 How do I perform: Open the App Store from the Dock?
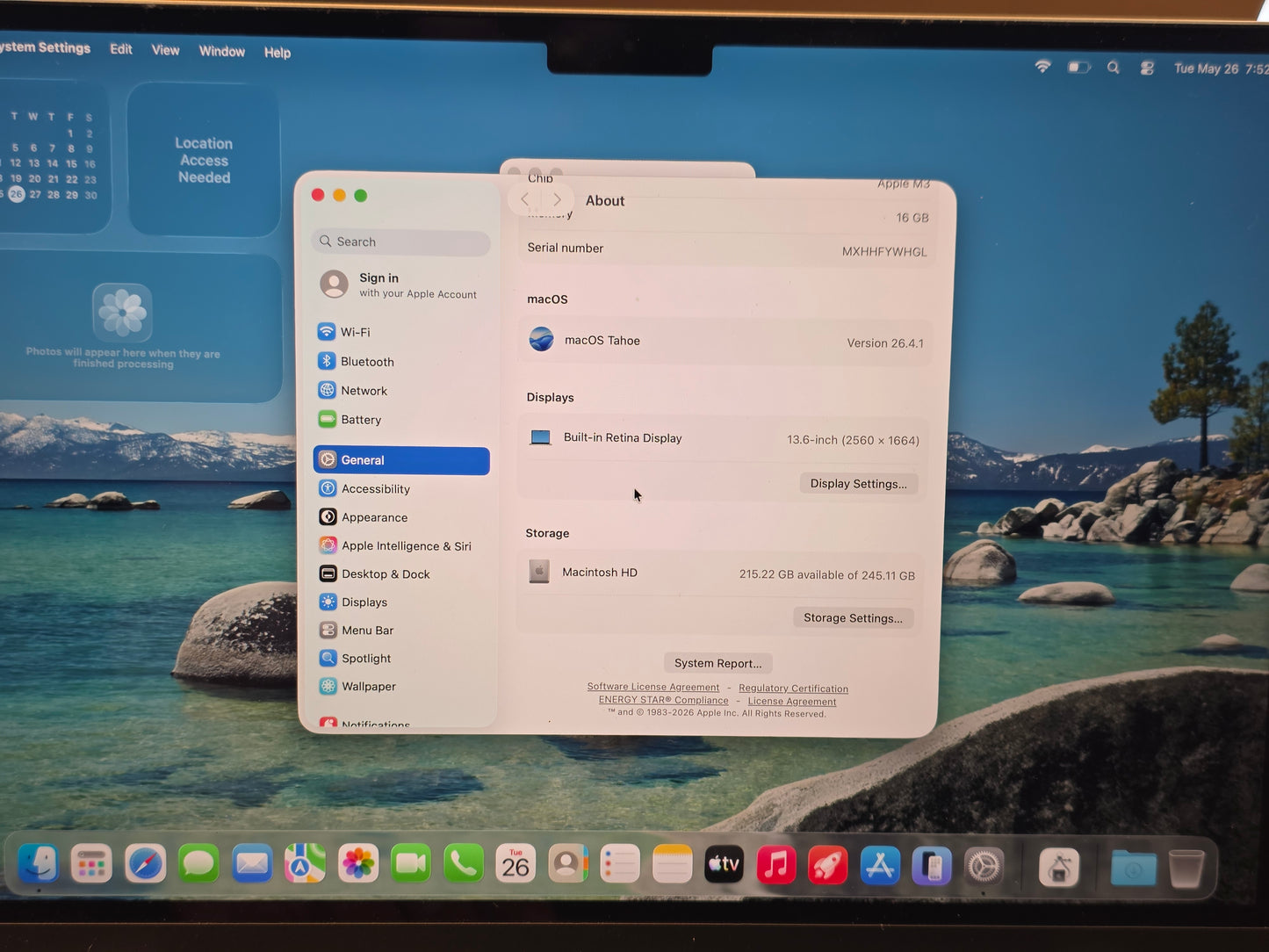click(880, 866)
